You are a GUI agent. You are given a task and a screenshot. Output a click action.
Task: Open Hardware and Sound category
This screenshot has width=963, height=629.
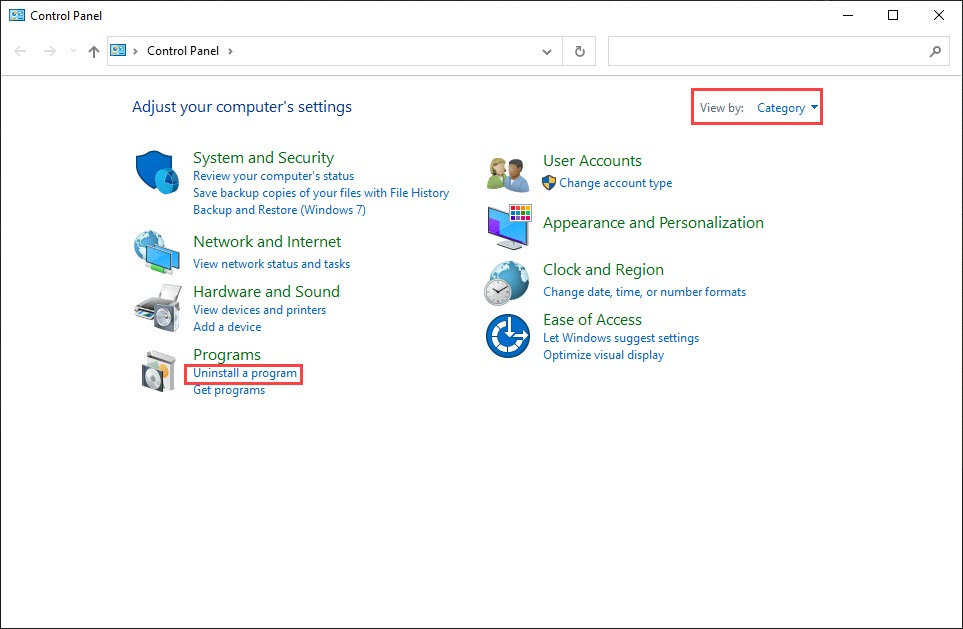tap(267, 291)
